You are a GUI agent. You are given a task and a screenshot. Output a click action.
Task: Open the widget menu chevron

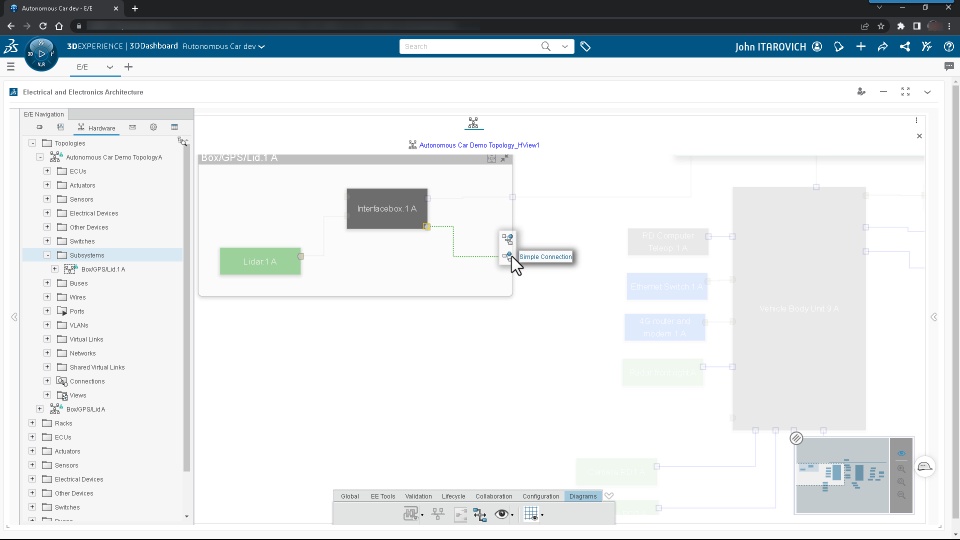click(928, 92)
